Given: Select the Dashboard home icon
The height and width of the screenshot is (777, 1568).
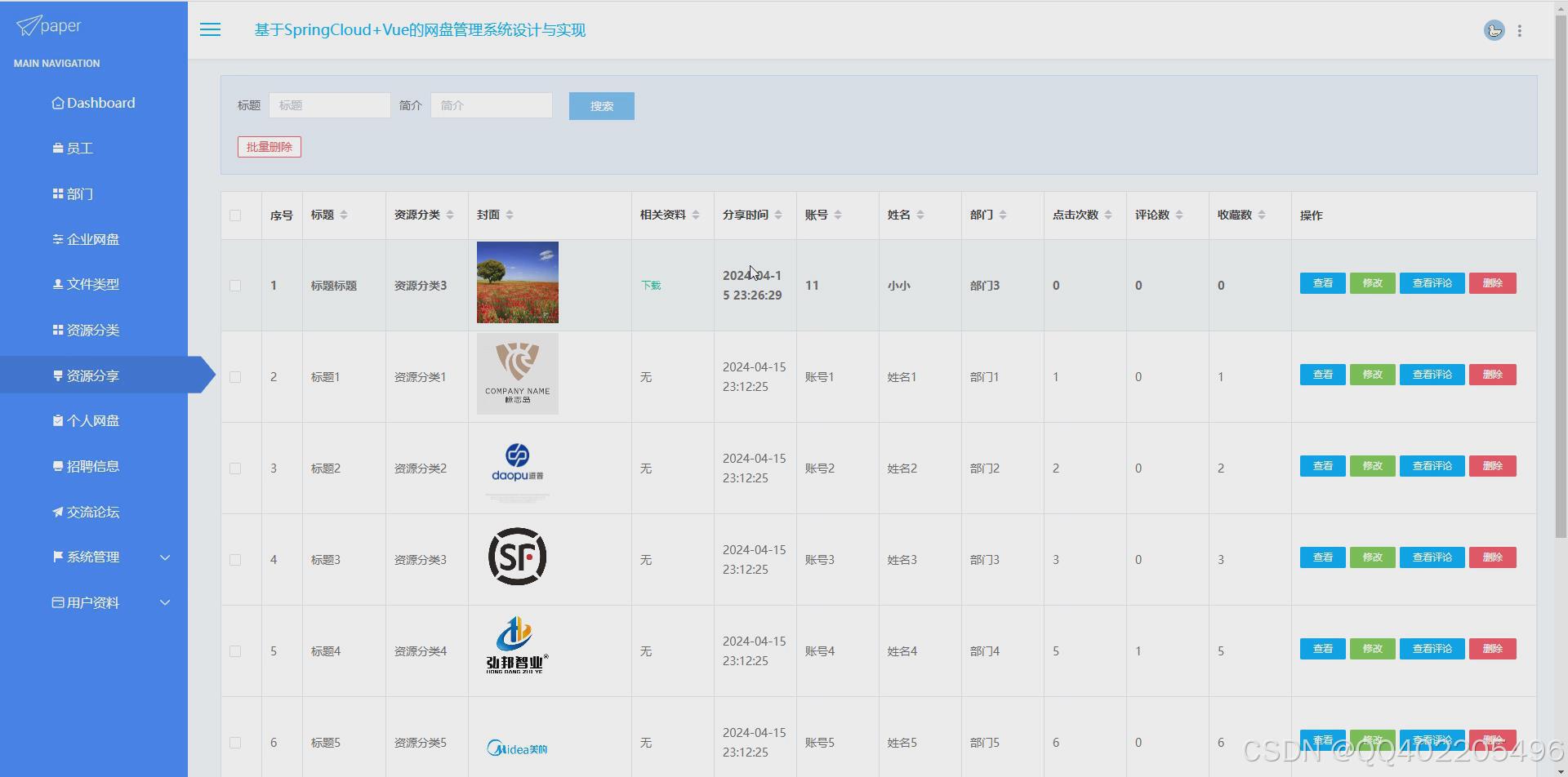Looking at the screenshot, I should [57, 102].
